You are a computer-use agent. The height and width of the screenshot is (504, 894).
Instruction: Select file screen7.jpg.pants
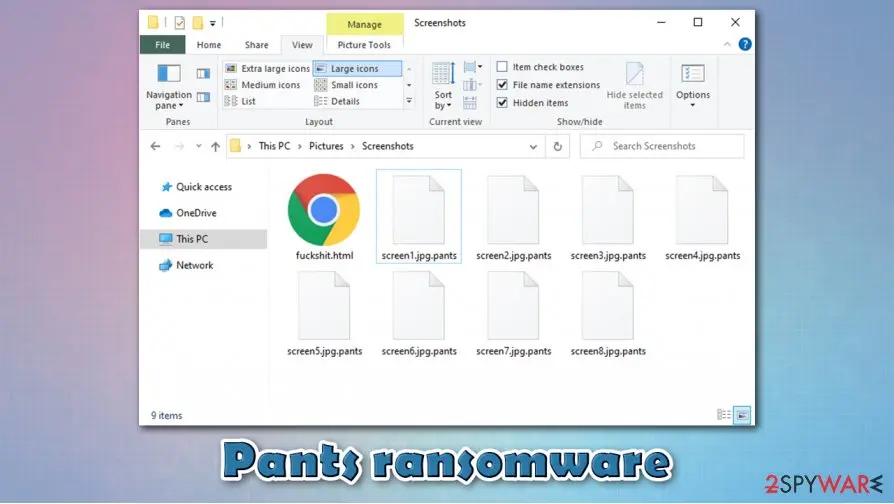(514, 314)
